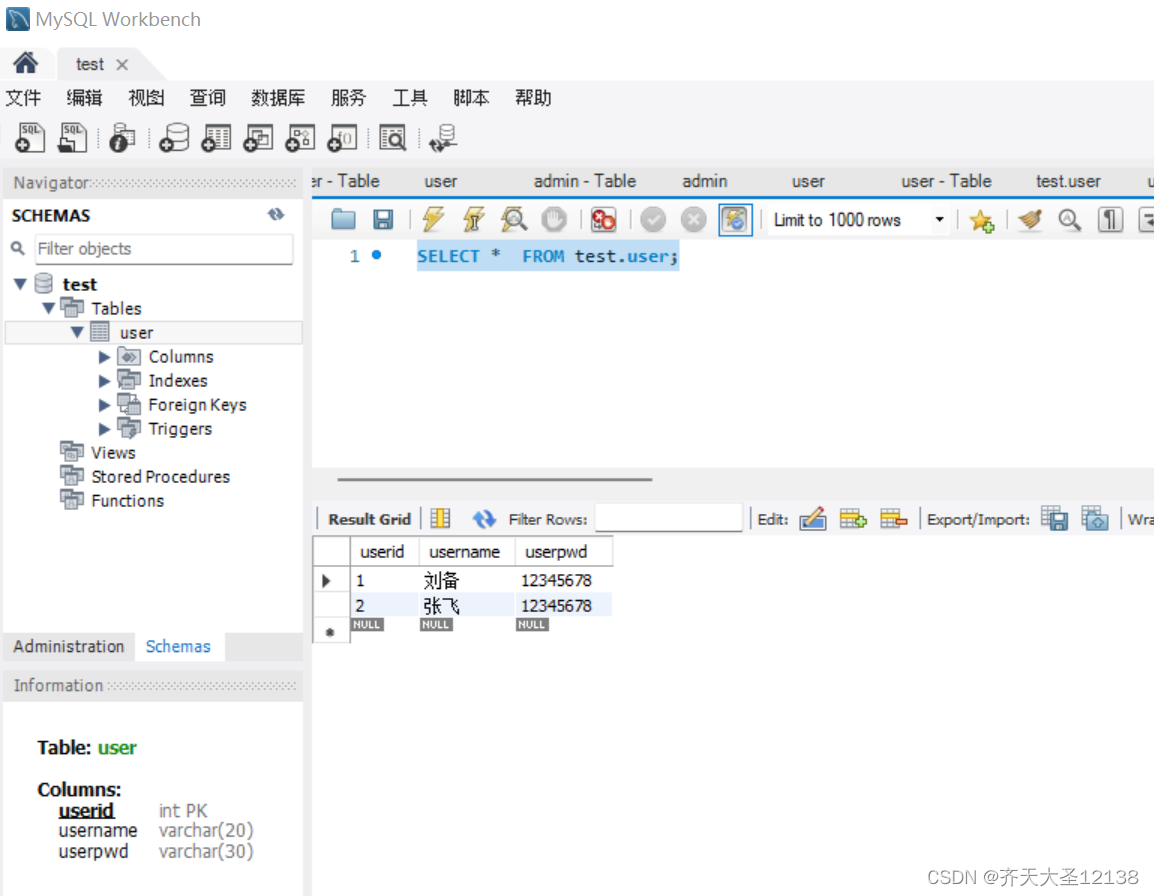This screenshot has height=896, width=1154.
Task: Export recordset to external file
Action: coord(1055,519)
